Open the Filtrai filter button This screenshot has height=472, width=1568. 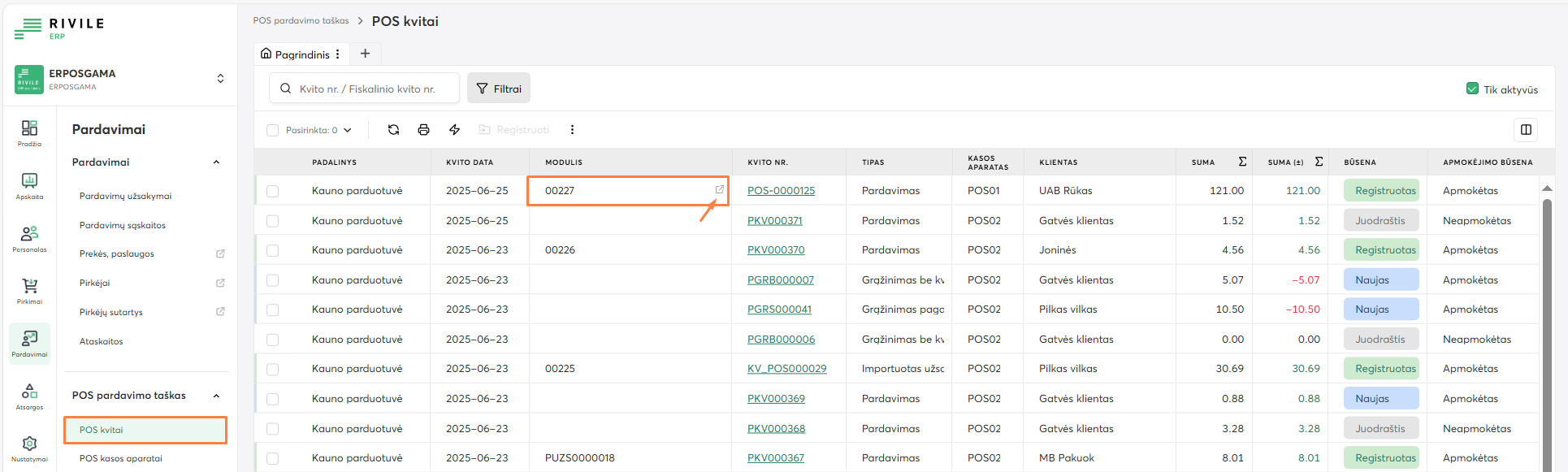point(499,89)
